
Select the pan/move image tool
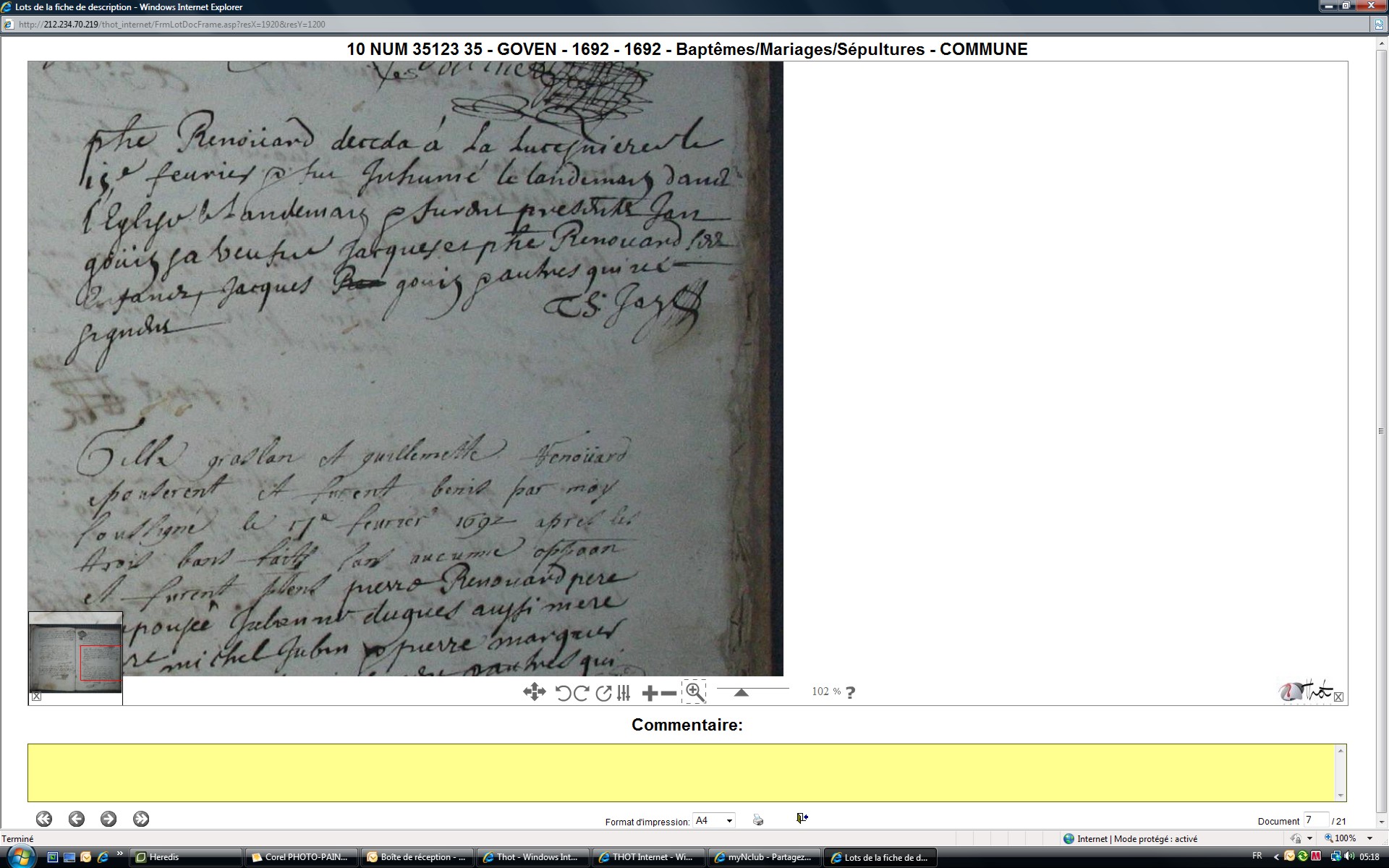pyautogui.click(x=534, y=692)
